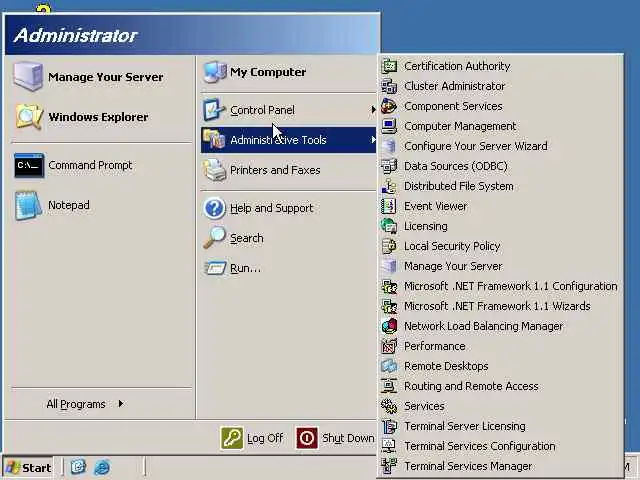The height and width of the screenshot is (480, 640).
Task: Expand Control Panel submenu arrow
Action: (373, 109)
